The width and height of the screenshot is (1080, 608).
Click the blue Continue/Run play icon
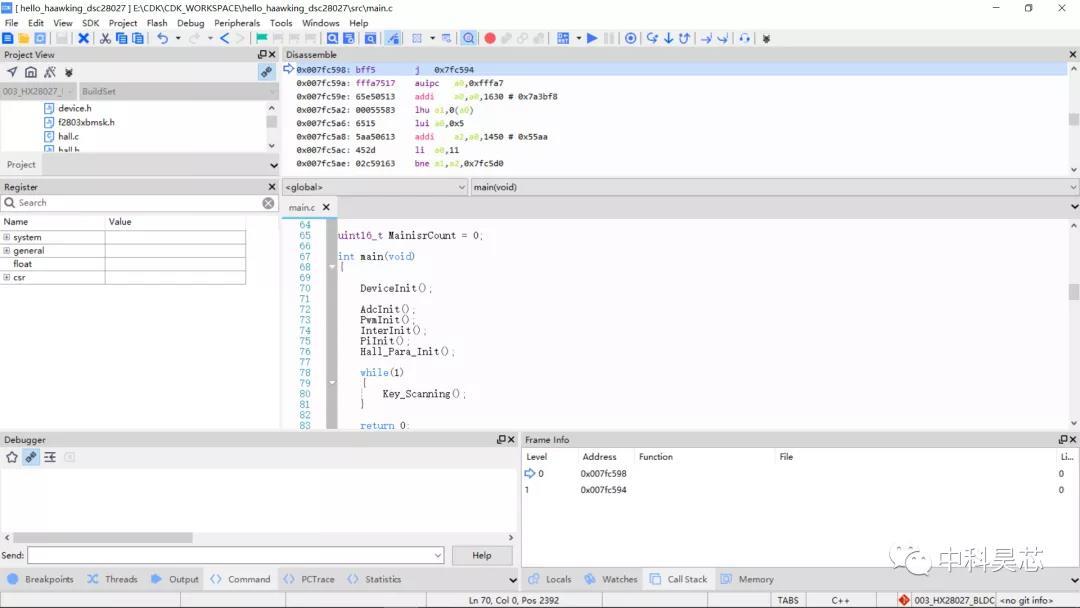coord(592,39)
